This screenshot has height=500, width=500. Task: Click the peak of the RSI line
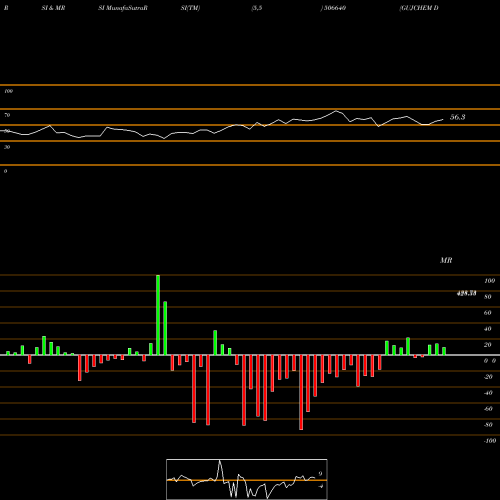[x=336, y=111]
